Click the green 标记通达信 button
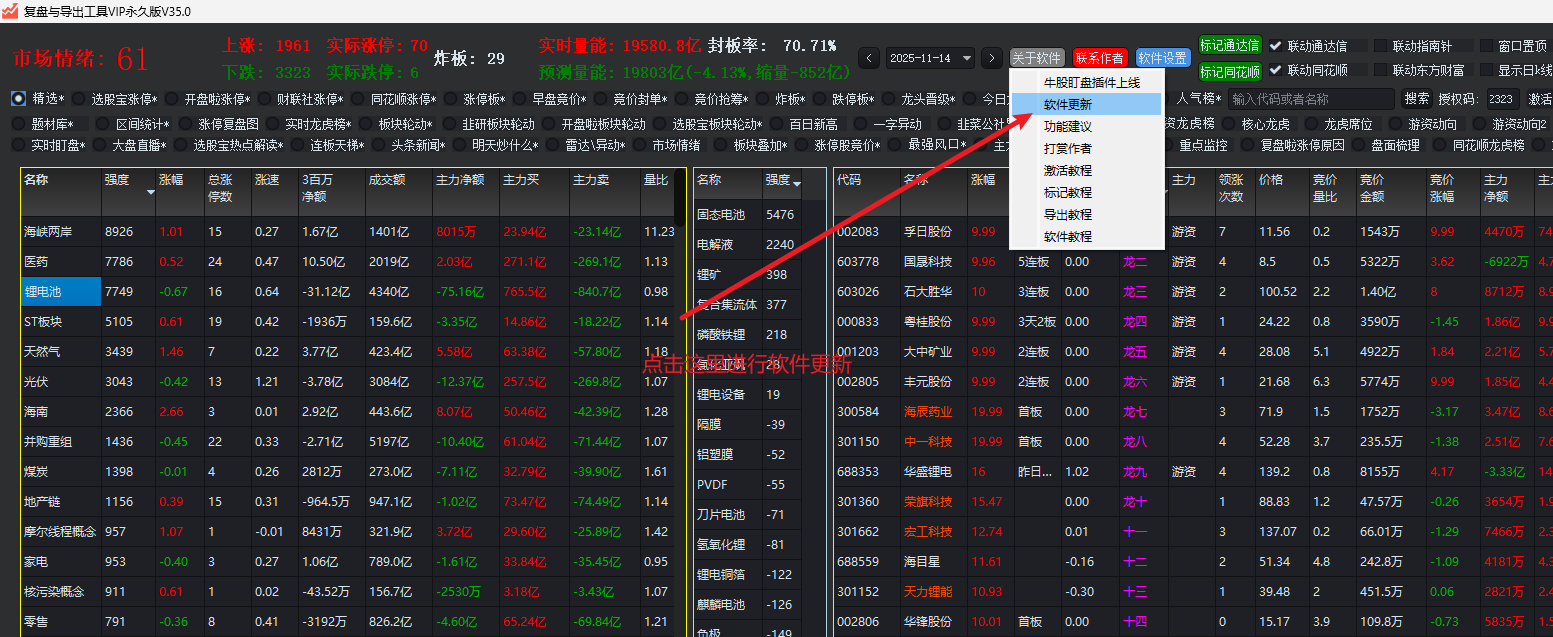The image size is (1553, 637). point(1230,46)
